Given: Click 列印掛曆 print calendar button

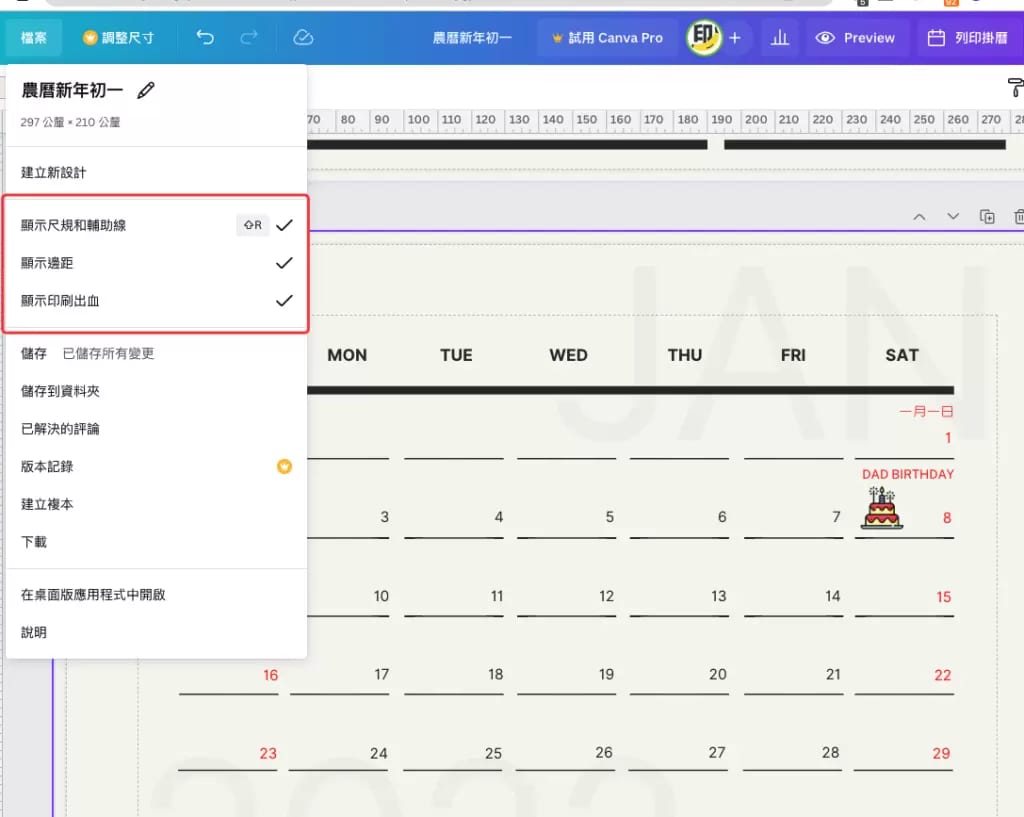Looking at the screenshot, I should point(968,38).
